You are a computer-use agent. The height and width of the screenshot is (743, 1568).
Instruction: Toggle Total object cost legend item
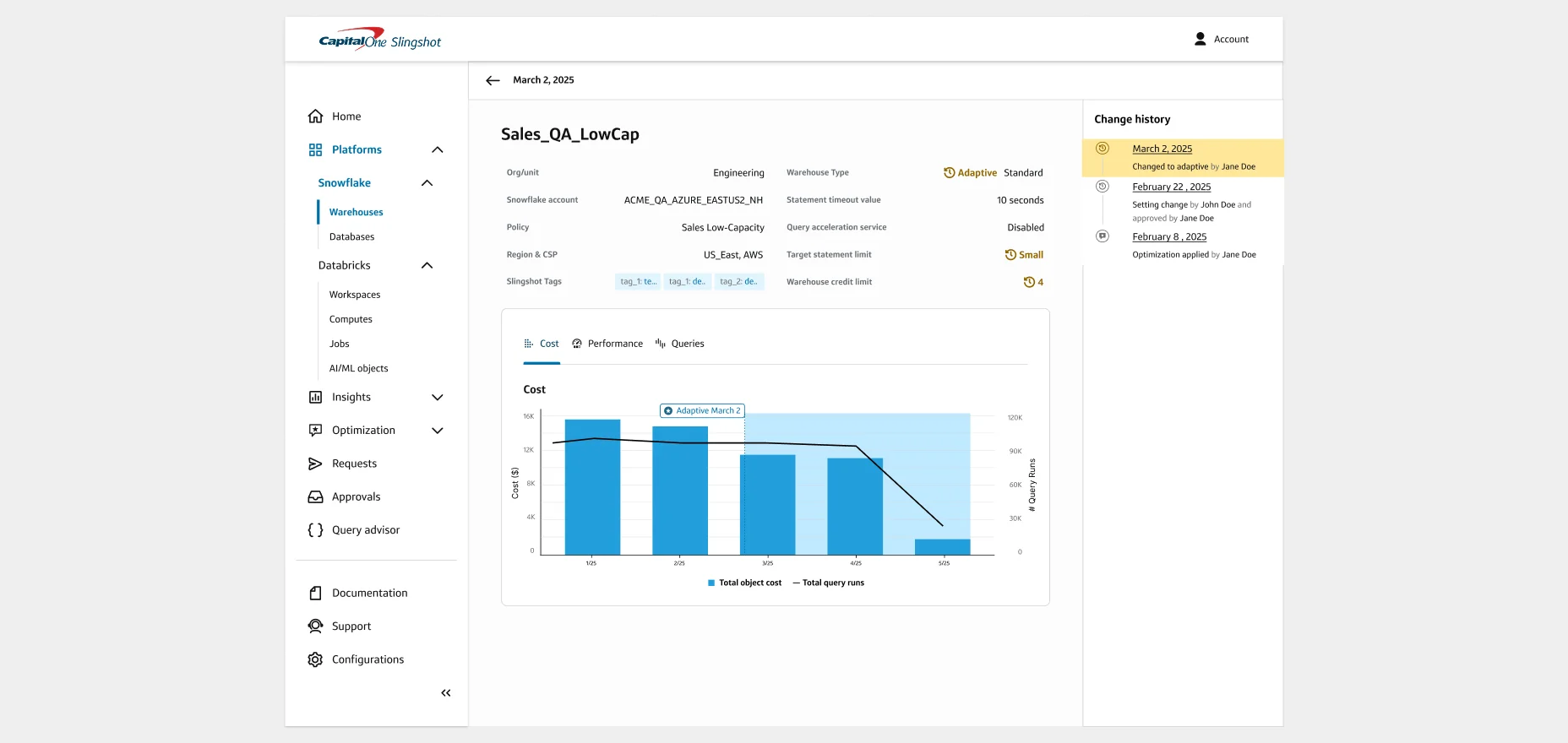(x=744, y=583)
